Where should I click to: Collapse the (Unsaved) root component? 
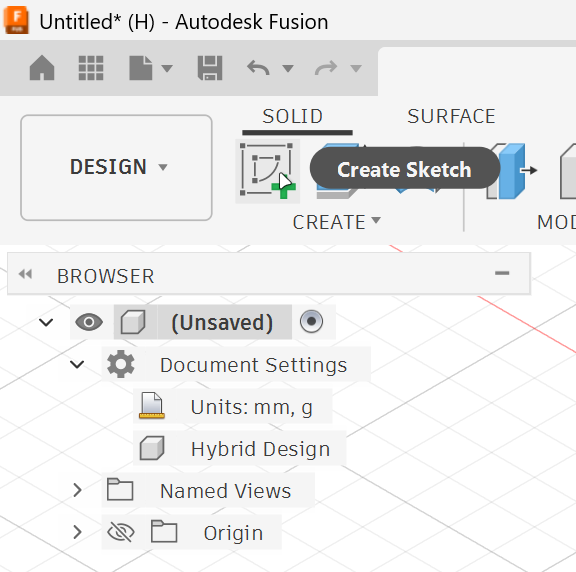(46, 323)
